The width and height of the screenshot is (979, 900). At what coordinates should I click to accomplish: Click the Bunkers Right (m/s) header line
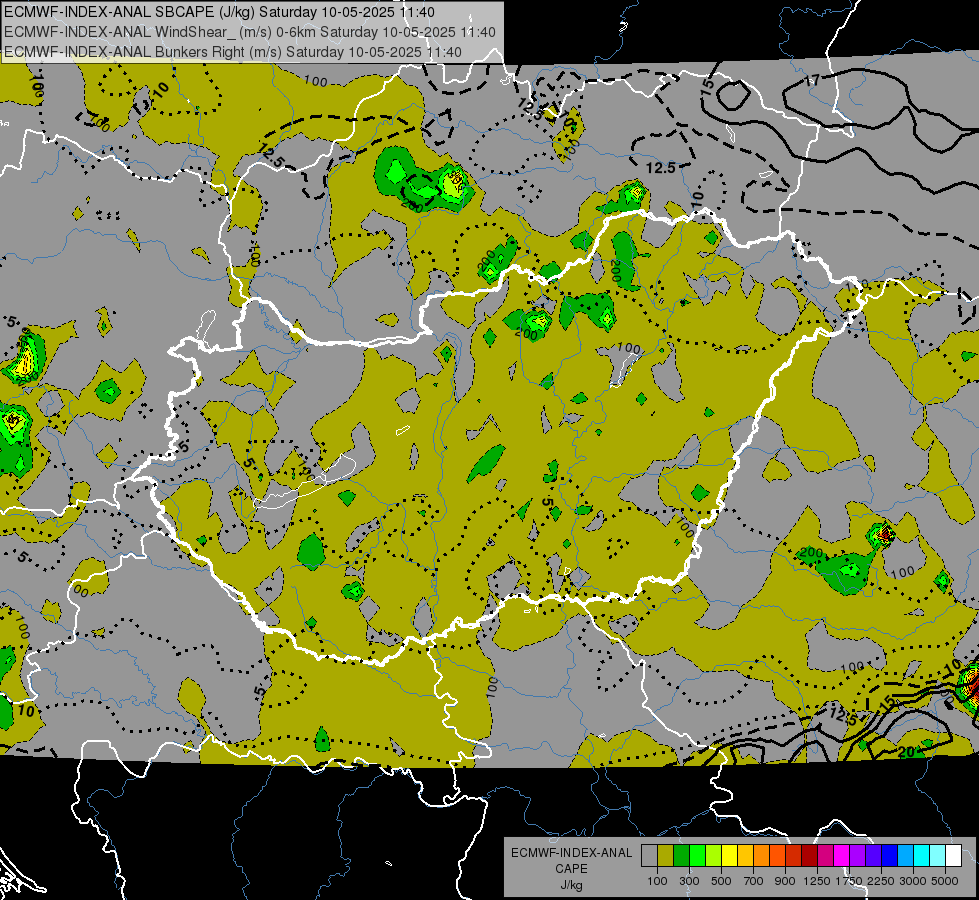click(233, 52)
